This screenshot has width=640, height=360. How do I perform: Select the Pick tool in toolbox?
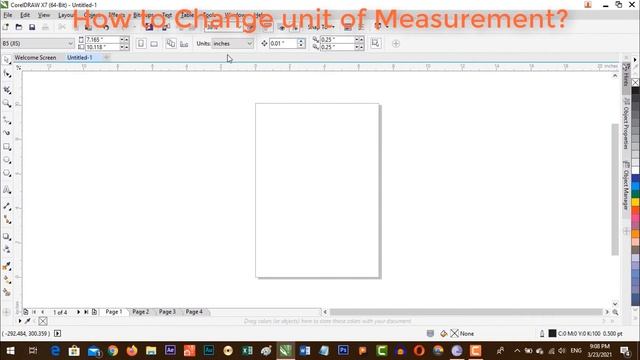click(x=7, y=60)
